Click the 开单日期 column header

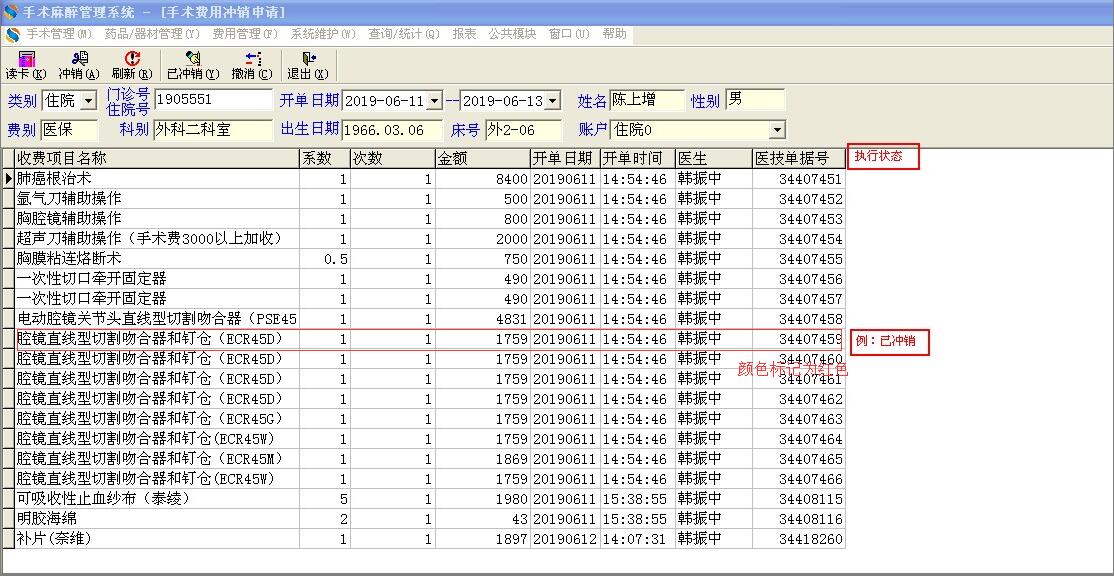565,158
